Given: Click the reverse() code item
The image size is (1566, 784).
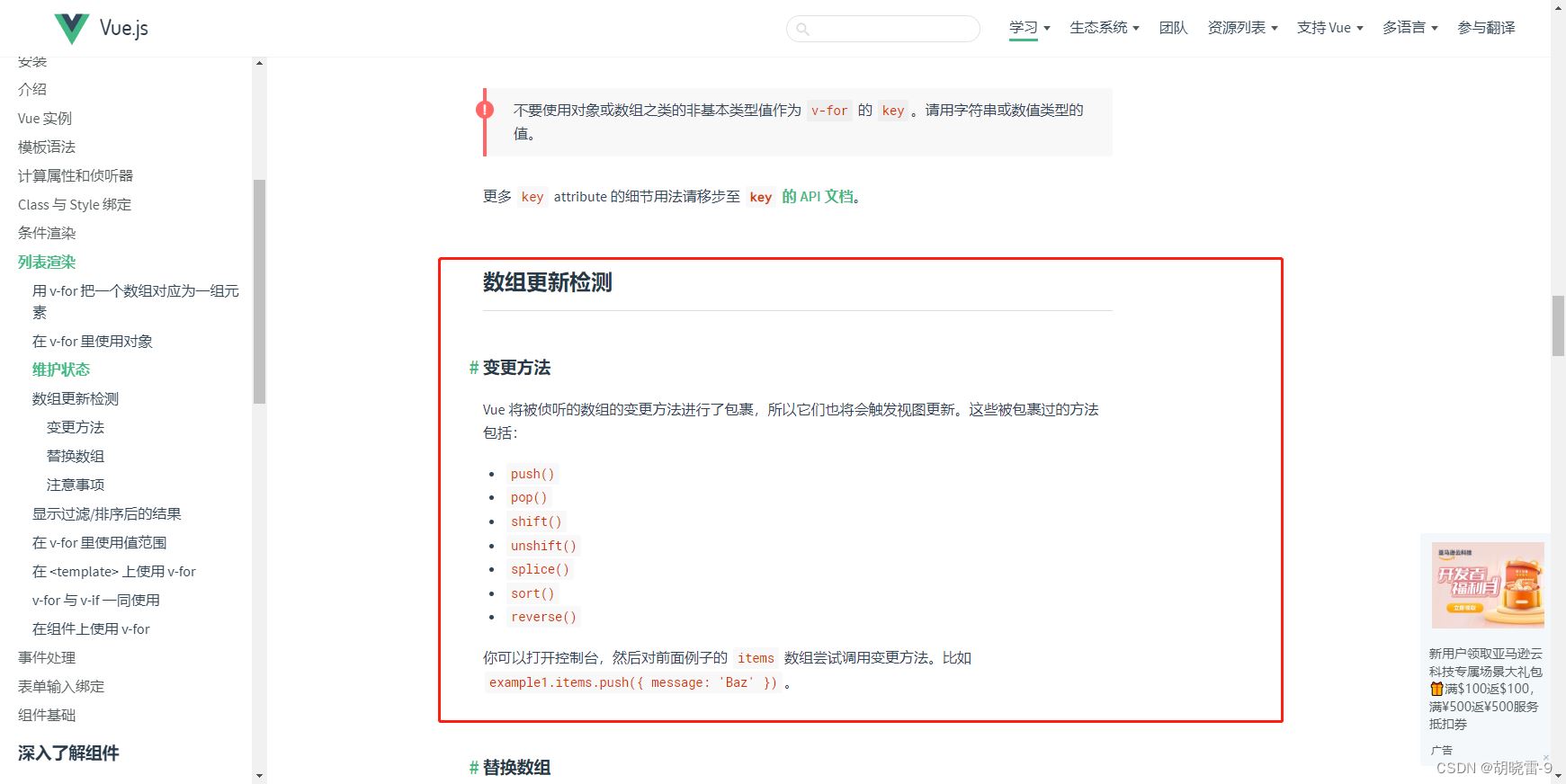Looking at the screenshot, I should pyautogui.click(x=543, y=617).
